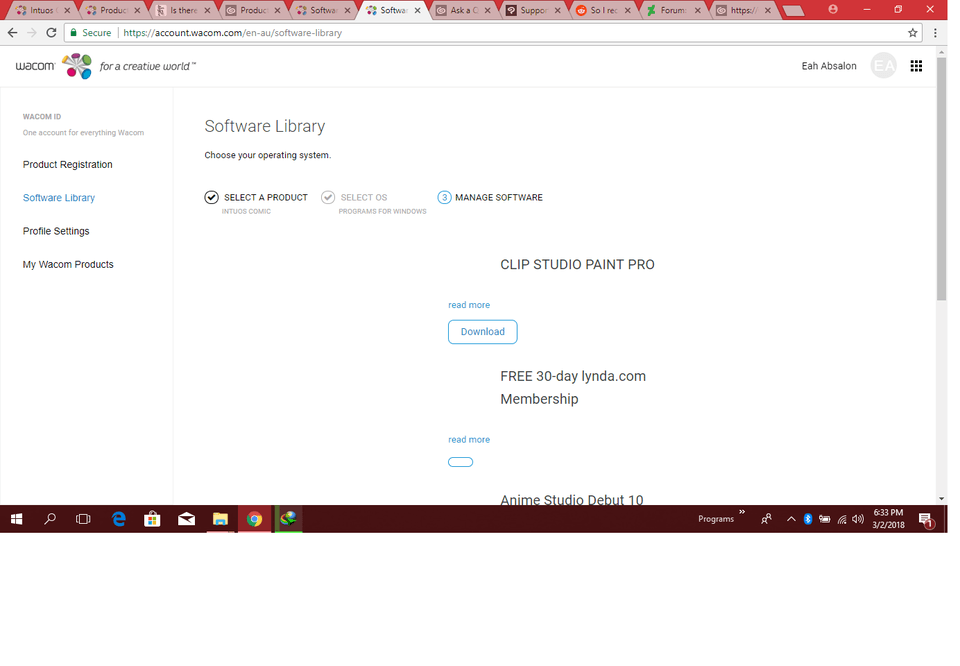Bookmark this page with the star icon

click(912, 33)
